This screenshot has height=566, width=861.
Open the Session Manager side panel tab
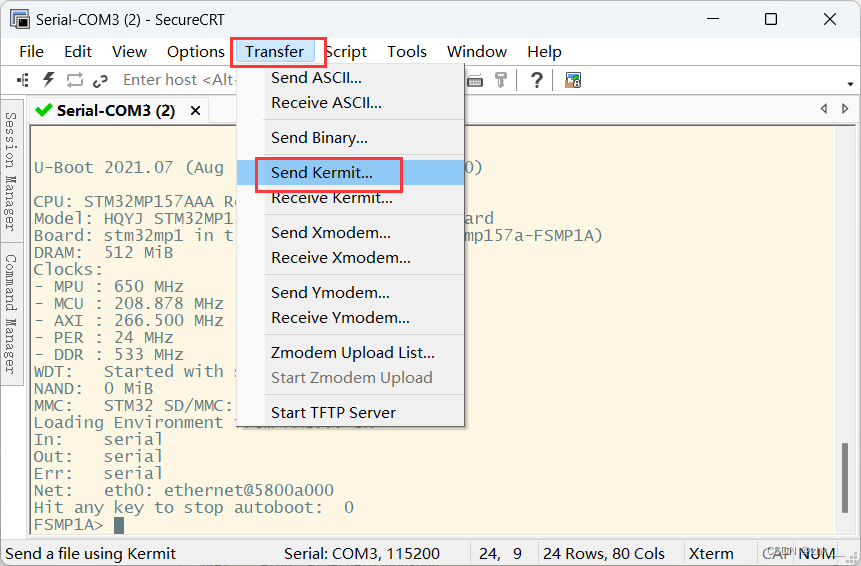(x=11, y=171)
